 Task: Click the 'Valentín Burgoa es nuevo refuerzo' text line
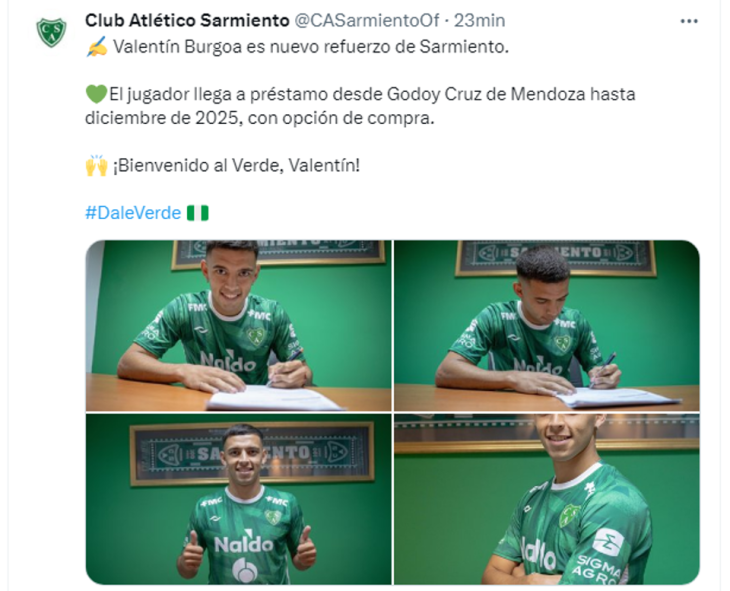tap(311, 47)
